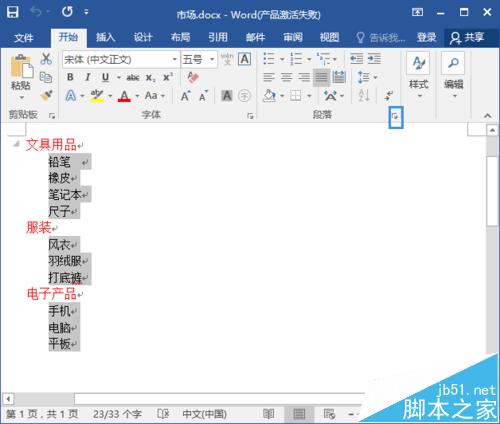Click the Copy icon in clipboard group
The width and height of the screenshot is (500, 424).
coord(46,77)
